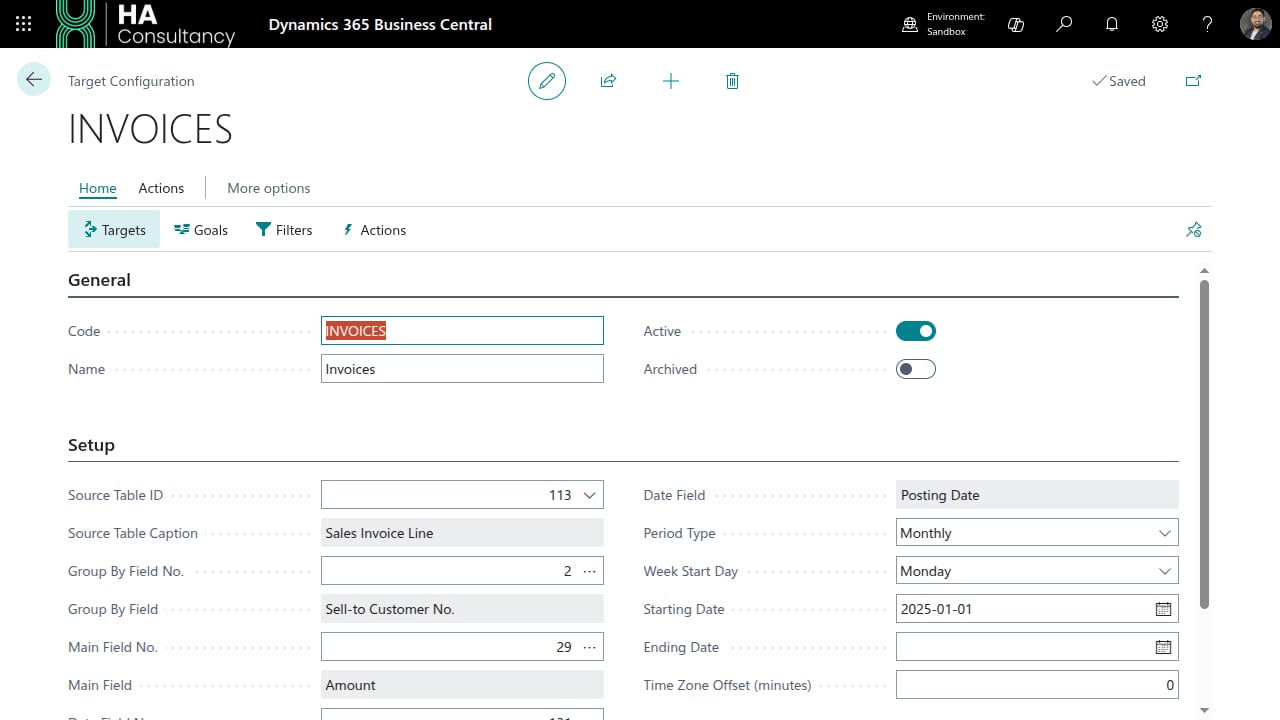The width and height of the screenshot is (1280, 720).
Task: Click the vertical scrollbar thumb
Action: coord(1204,444)
